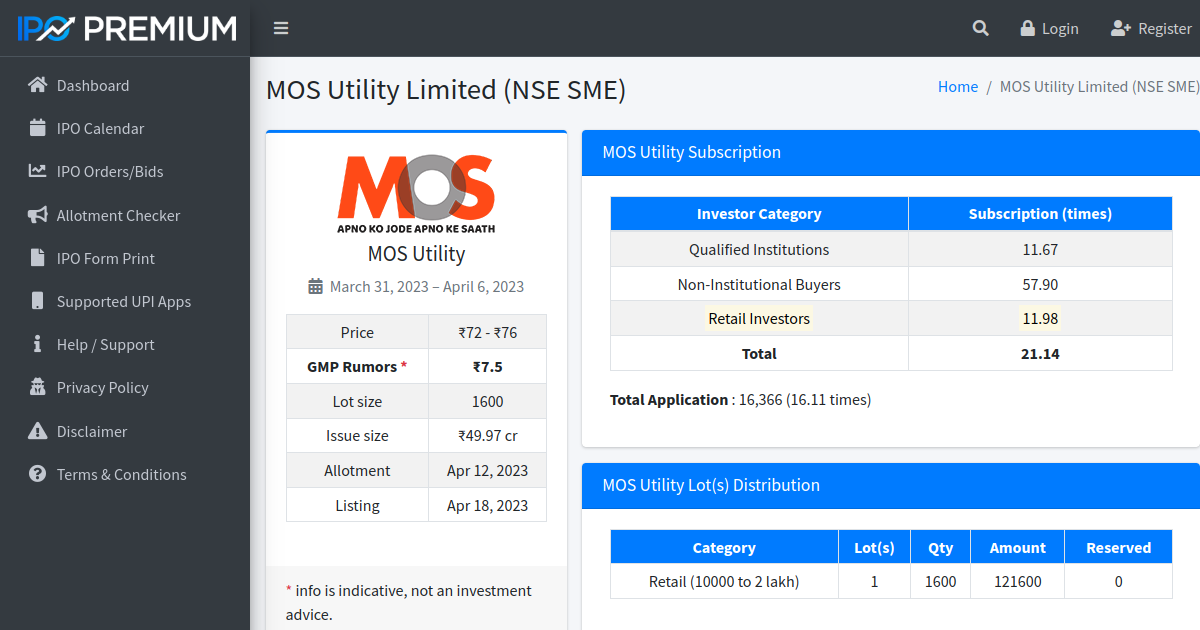1200x630 pixels.
Task: Click the IPO Premium logo
Action: point(124,28)
